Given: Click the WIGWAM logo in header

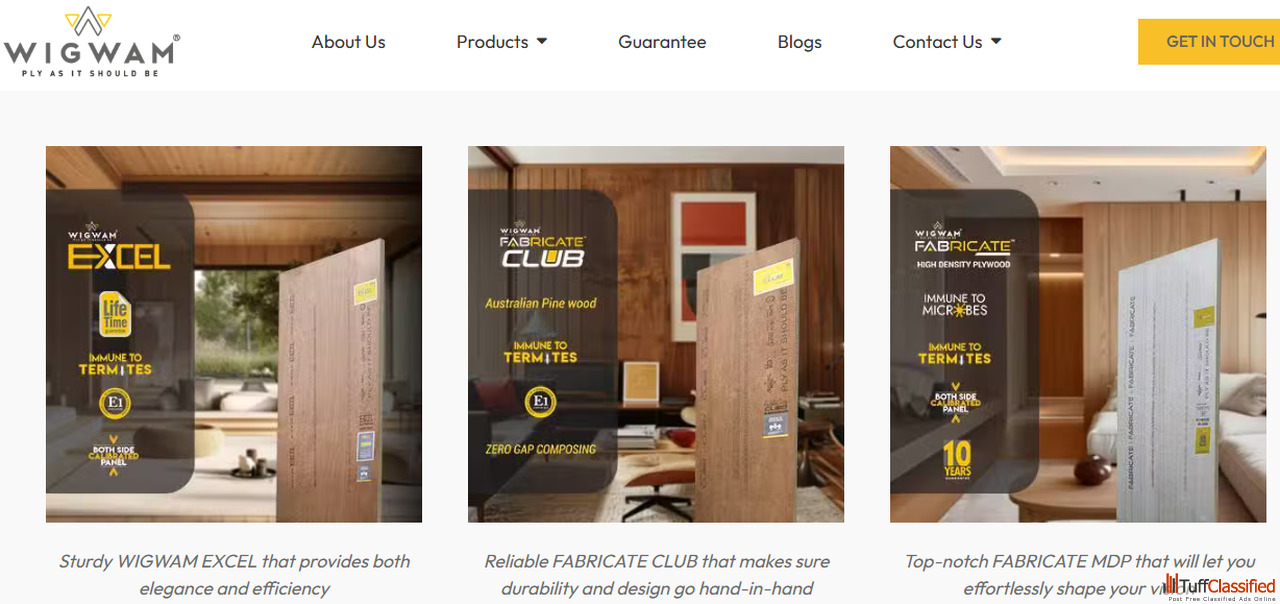Looking at the screenshot, I should click(x=91, y=41).
